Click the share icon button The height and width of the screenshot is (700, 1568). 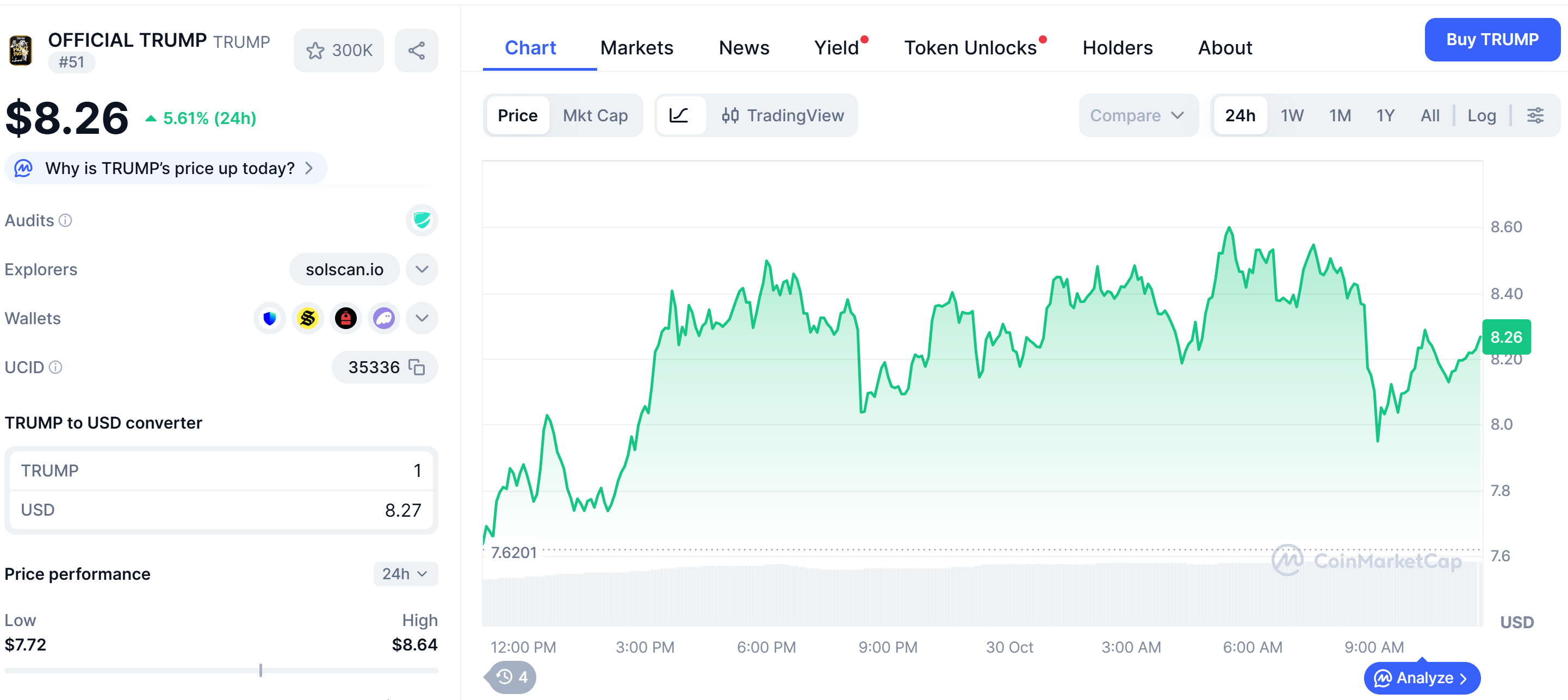(417, 51)
